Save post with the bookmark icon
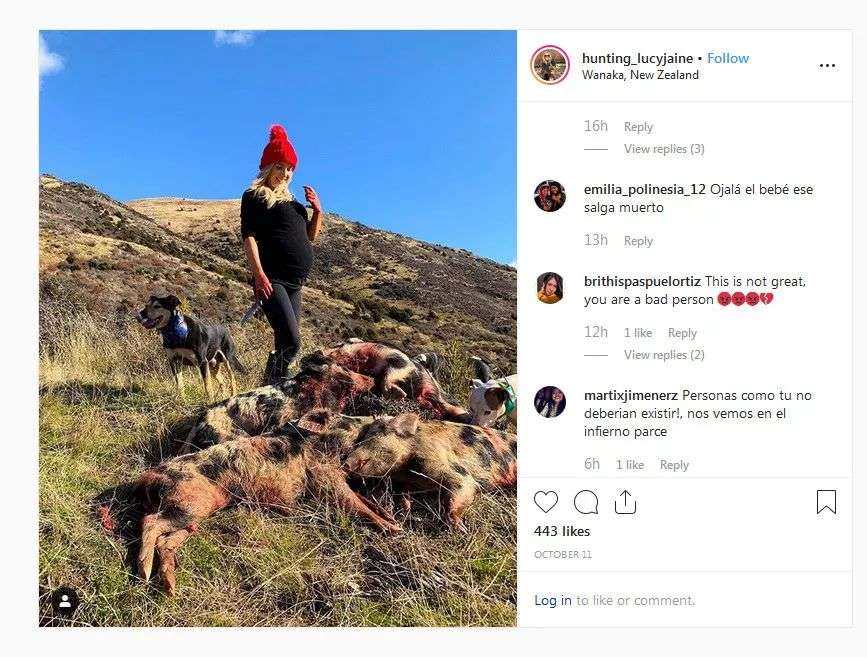The height and width of the screenshot is (657, 867). point(826,502)
